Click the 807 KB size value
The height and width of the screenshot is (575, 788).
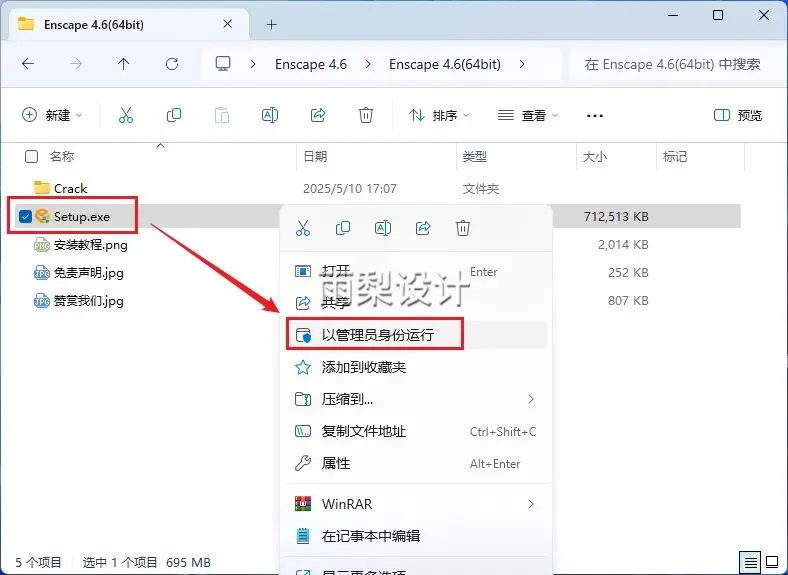point(628,301)
